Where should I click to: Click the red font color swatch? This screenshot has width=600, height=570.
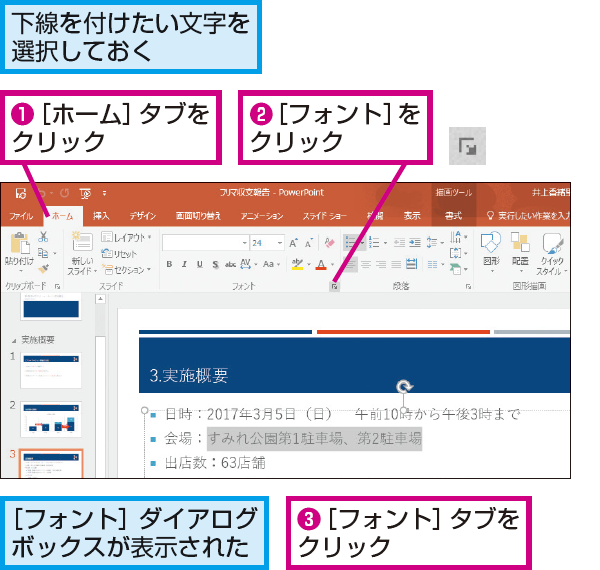[x=321, y=264]
